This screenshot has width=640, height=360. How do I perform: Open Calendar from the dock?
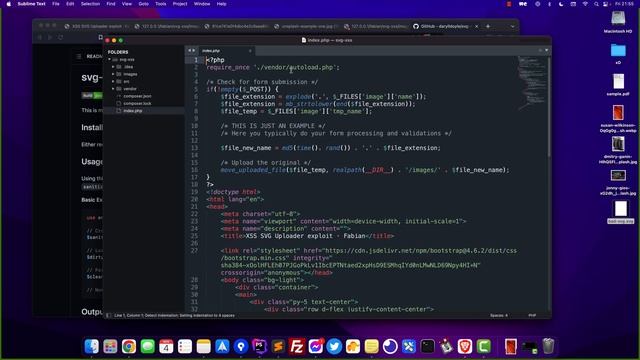tap(166, 347)
